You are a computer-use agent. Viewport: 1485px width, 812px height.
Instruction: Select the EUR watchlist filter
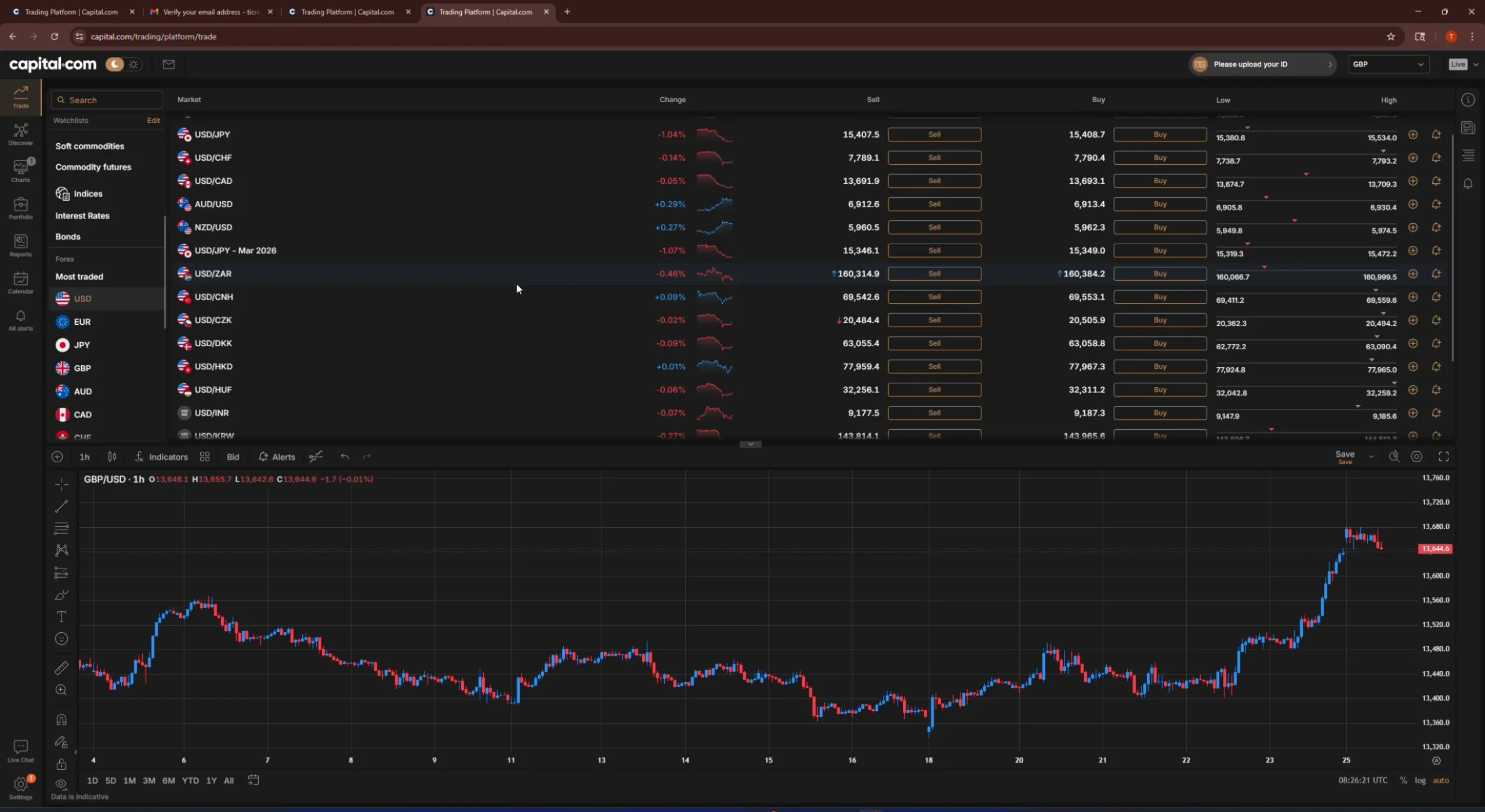coord(81,321)
